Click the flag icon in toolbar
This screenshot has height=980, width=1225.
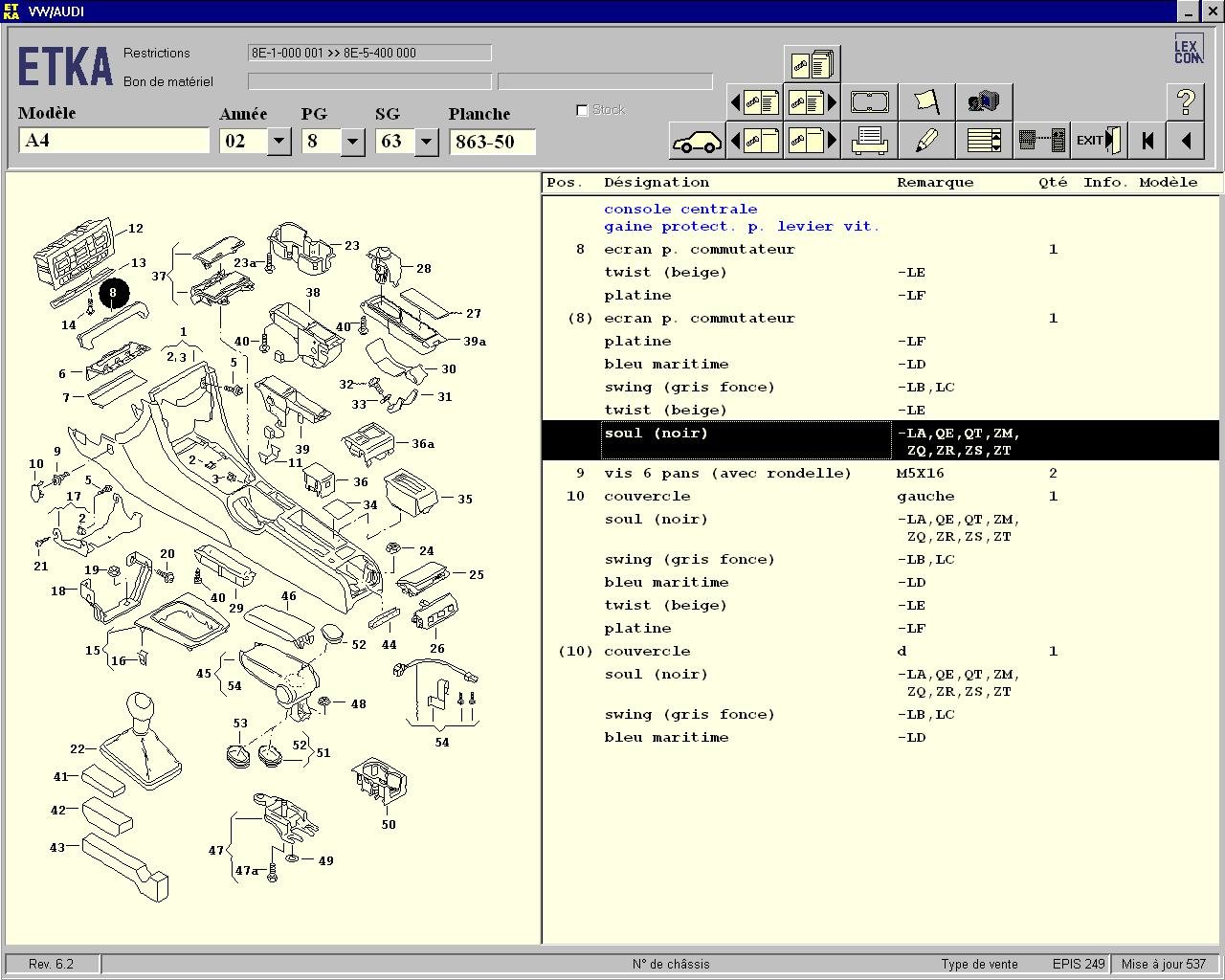click(x=926, y=101)
